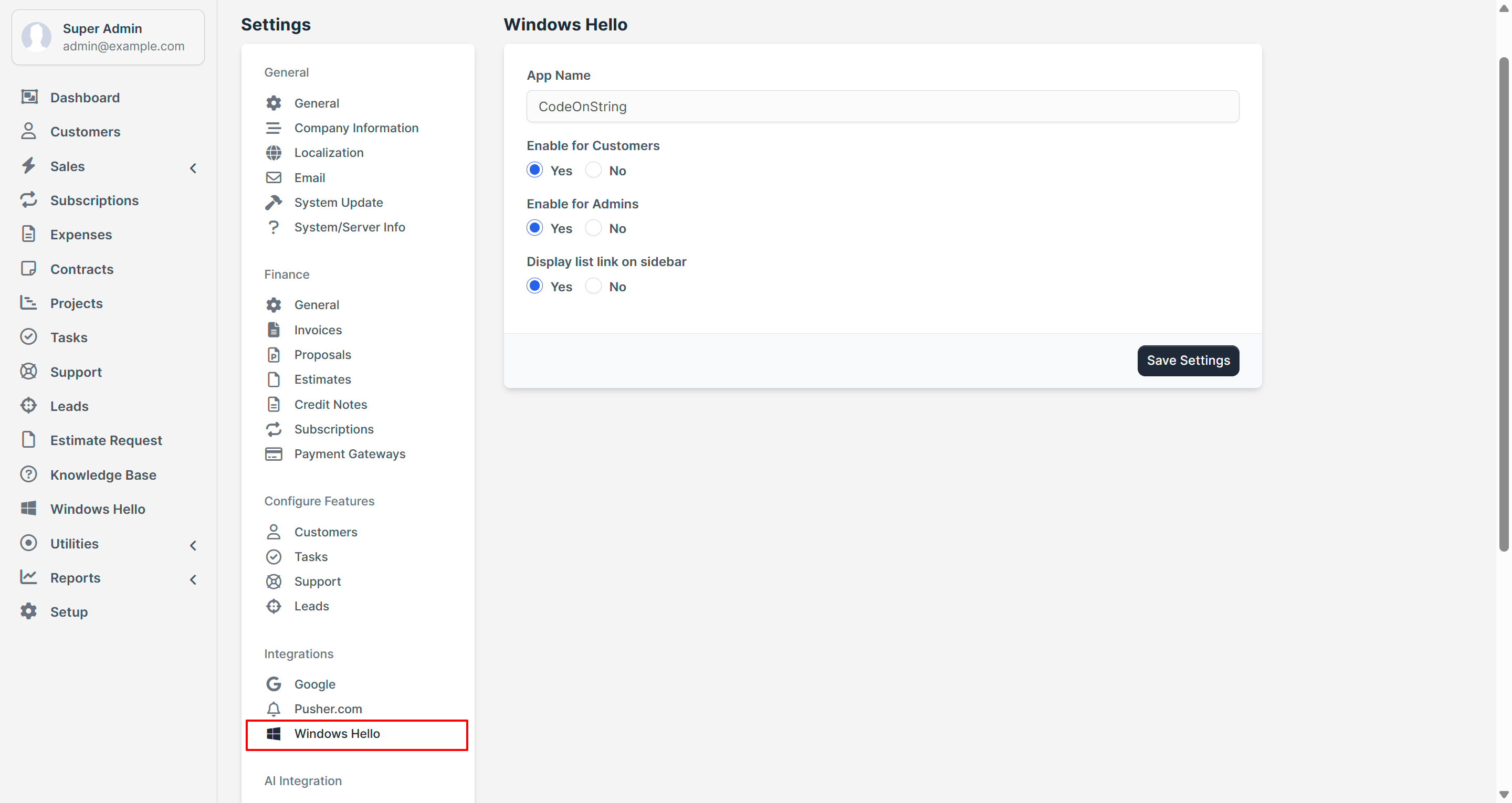The image size is (1512, 803).
Task: Click the Utilities circle icon
Action: (x=29, y=542)
